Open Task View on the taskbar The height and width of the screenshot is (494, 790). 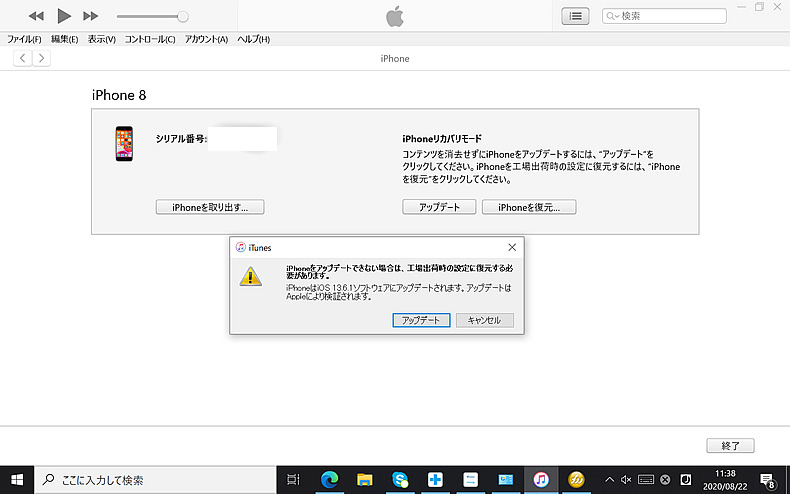click(293, 479)
